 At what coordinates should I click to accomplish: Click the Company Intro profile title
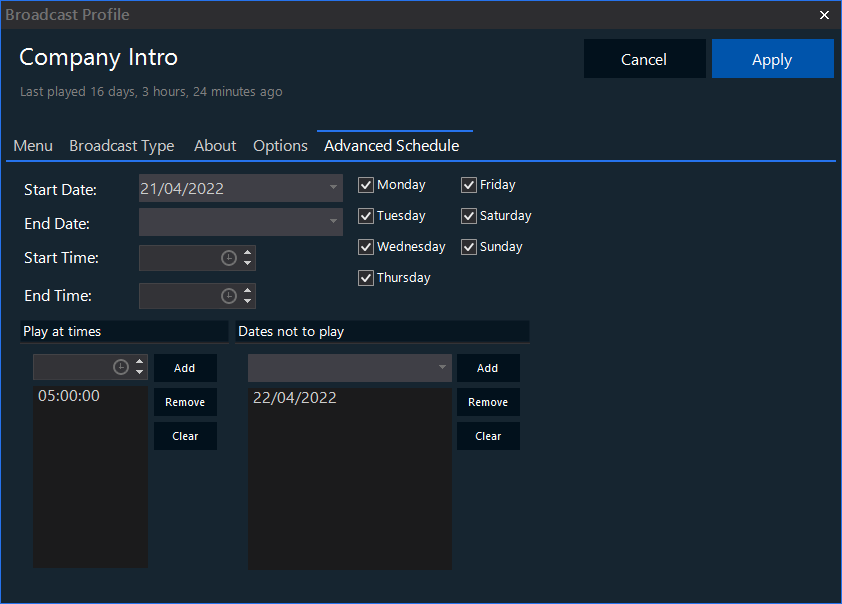[98, 57]
